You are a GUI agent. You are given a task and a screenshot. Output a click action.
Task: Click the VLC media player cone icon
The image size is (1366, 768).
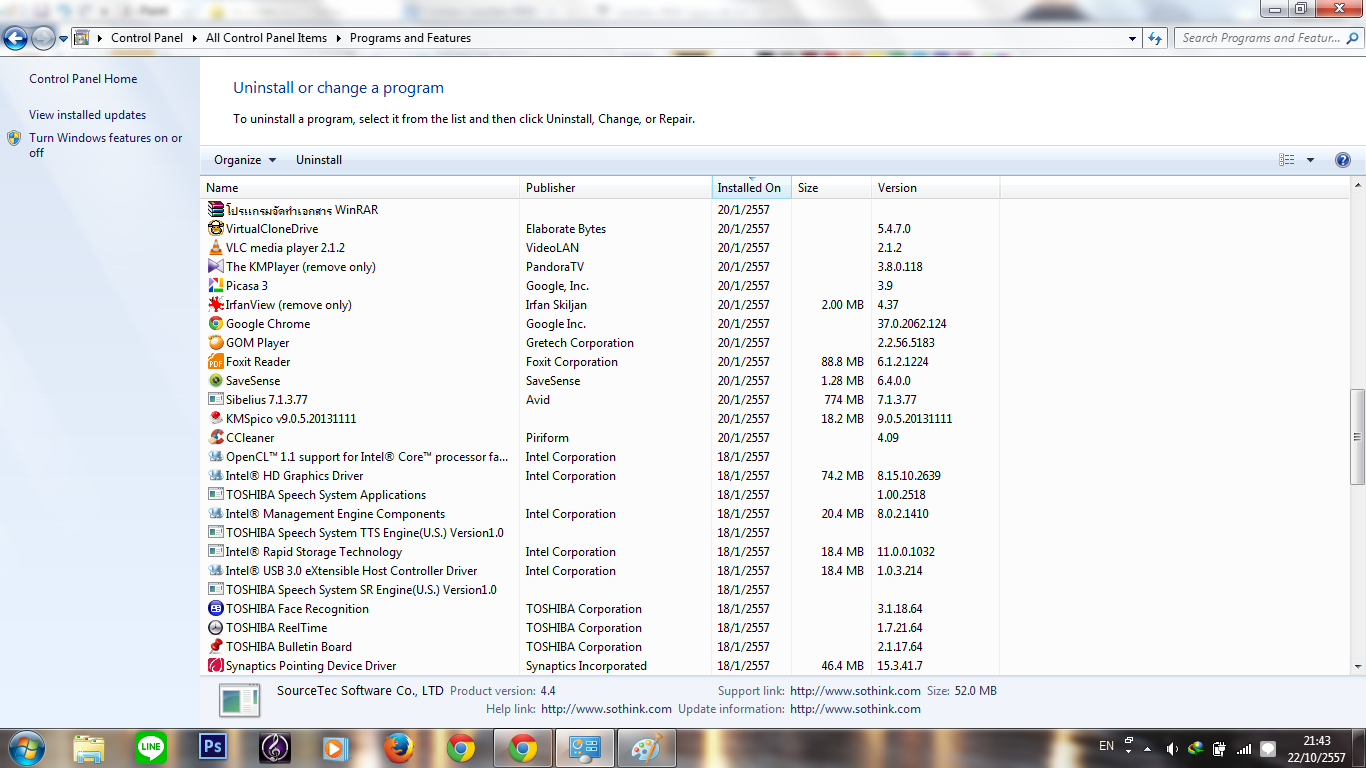tap(215, 248)
